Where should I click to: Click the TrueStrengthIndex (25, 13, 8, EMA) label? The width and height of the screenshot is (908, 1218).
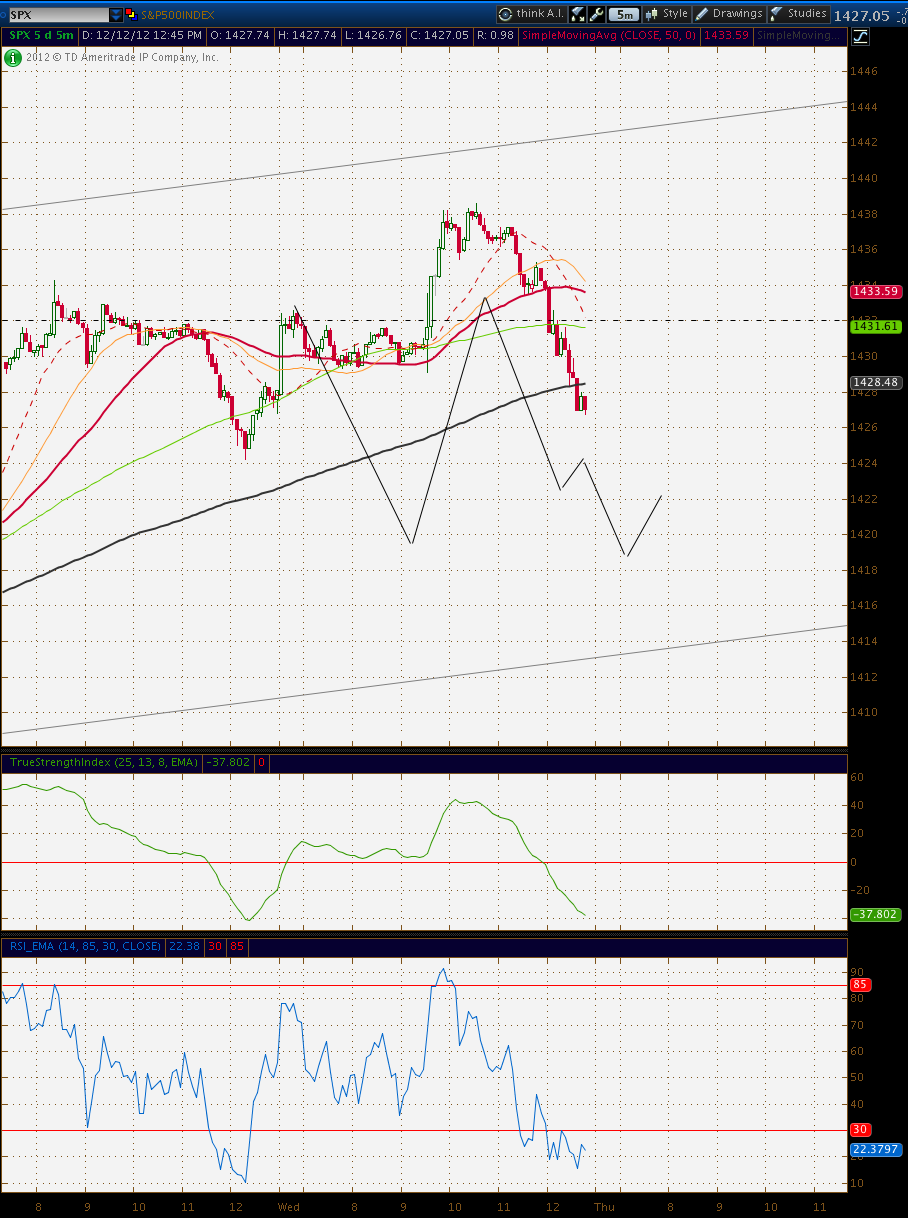104,762
